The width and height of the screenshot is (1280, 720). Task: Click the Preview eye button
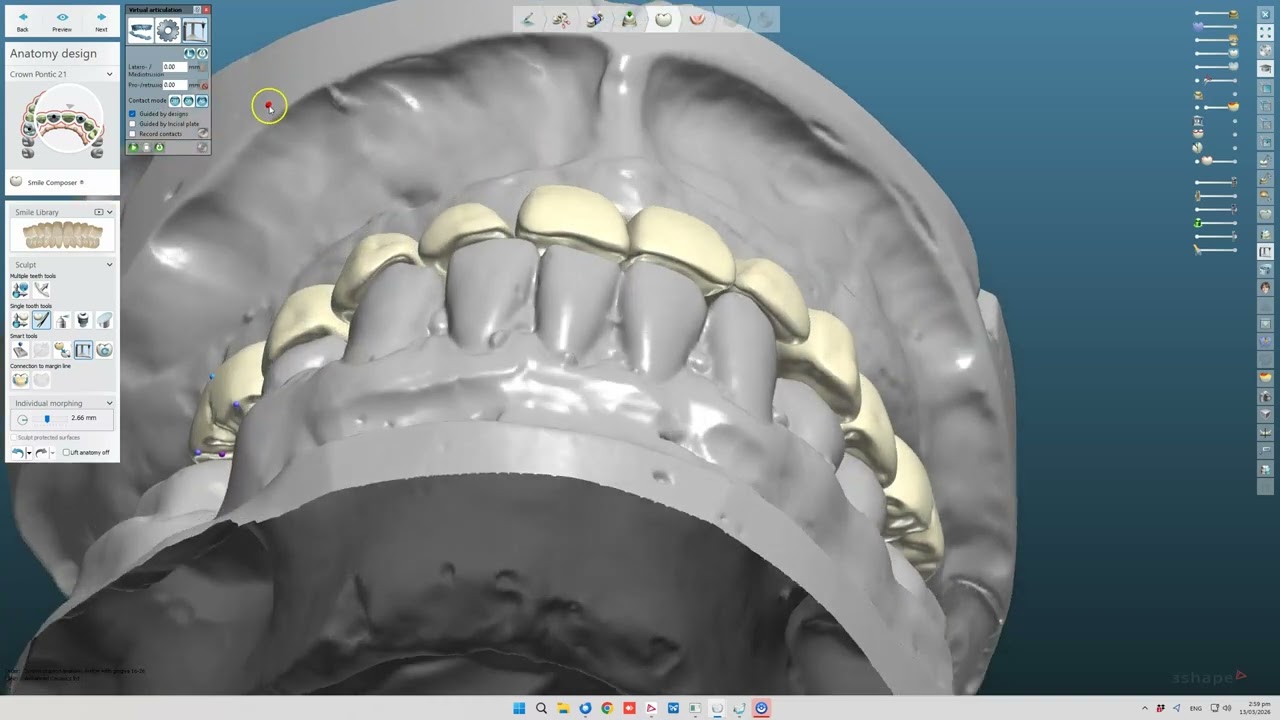click(62, 21)
